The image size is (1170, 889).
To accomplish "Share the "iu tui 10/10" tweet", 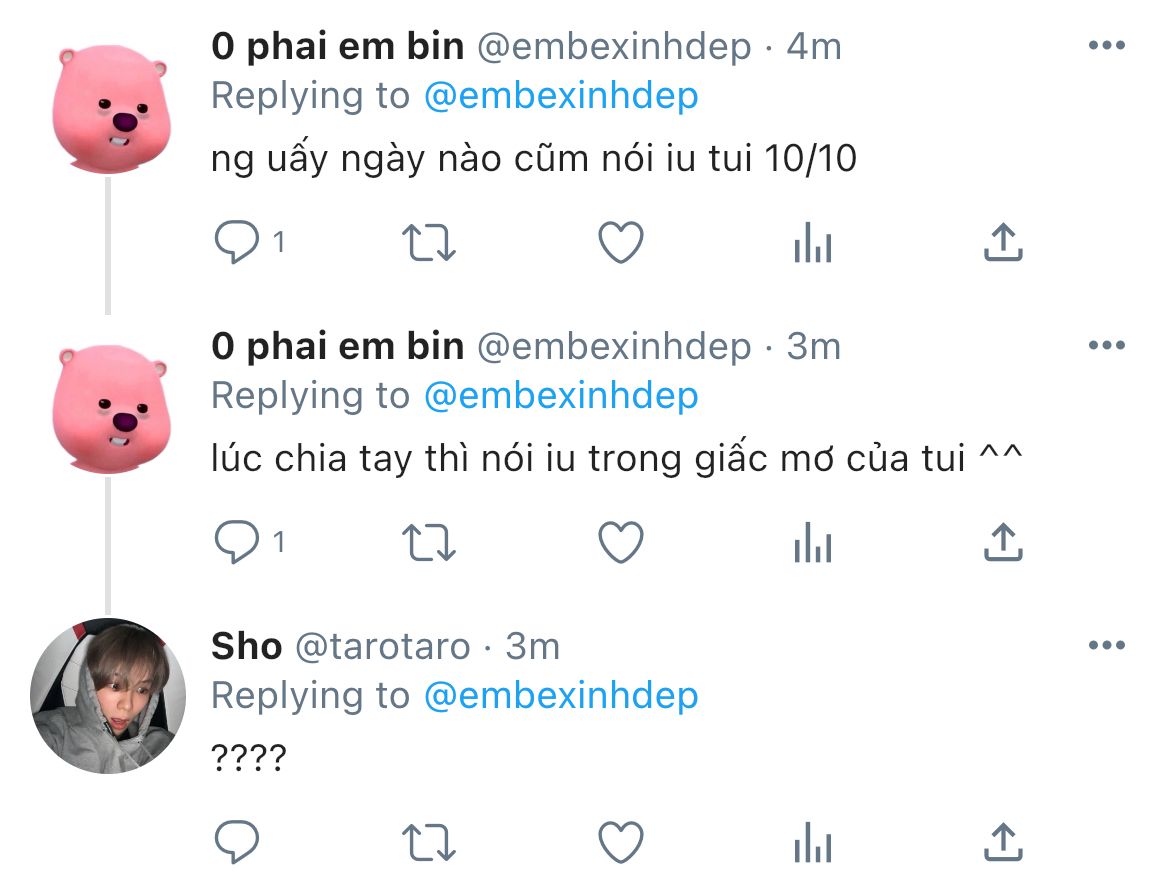I will (x=1003, y=243).
